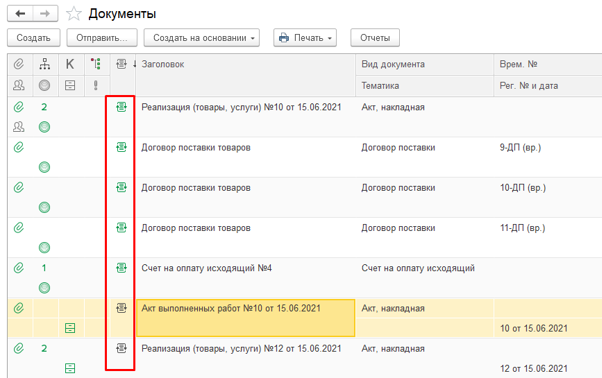Click the Отправить... button
Screen dimensions: 602x378
(x=102, y=38)
